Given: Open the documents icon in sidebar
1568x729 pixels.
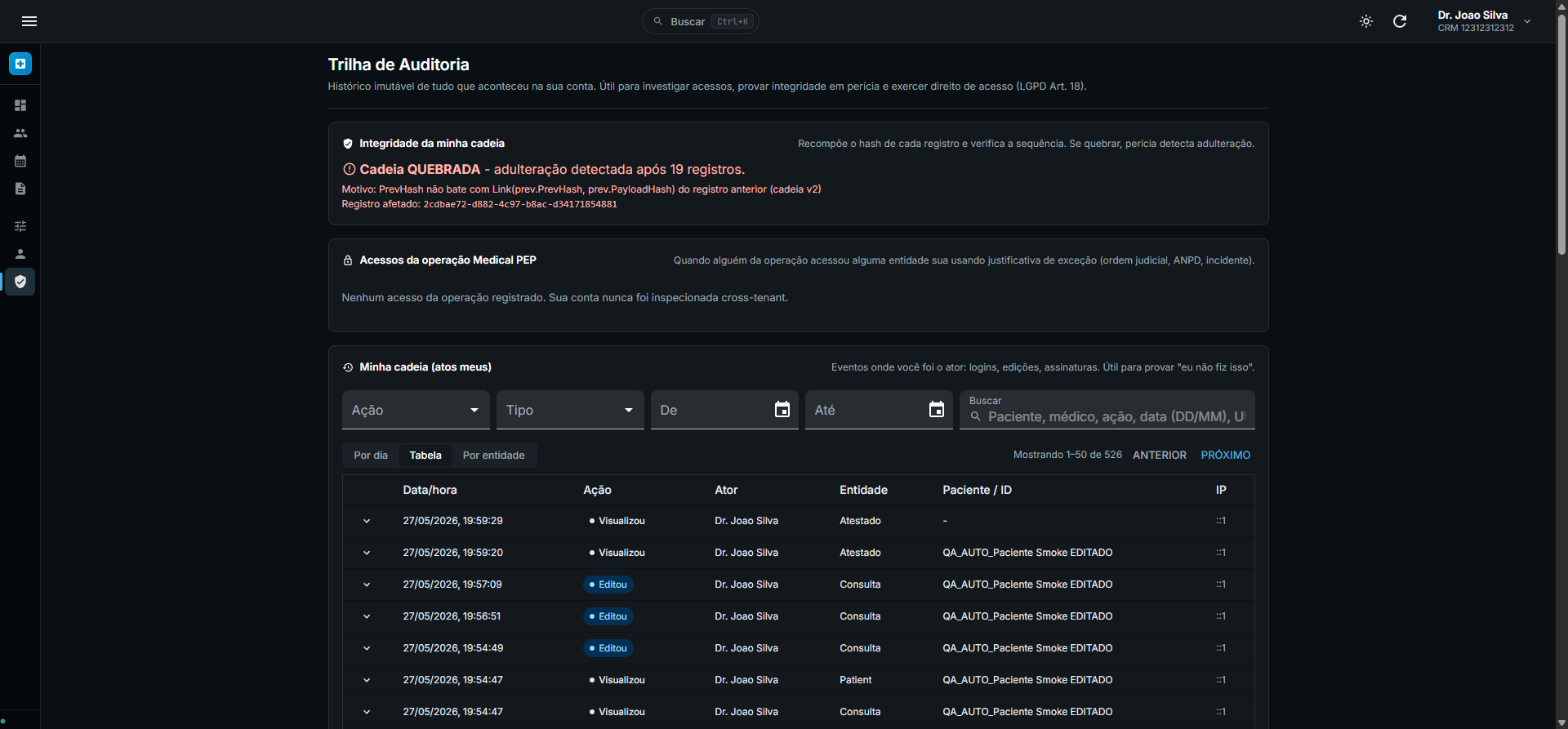Looking at the screenshot, I should [20, 189].
